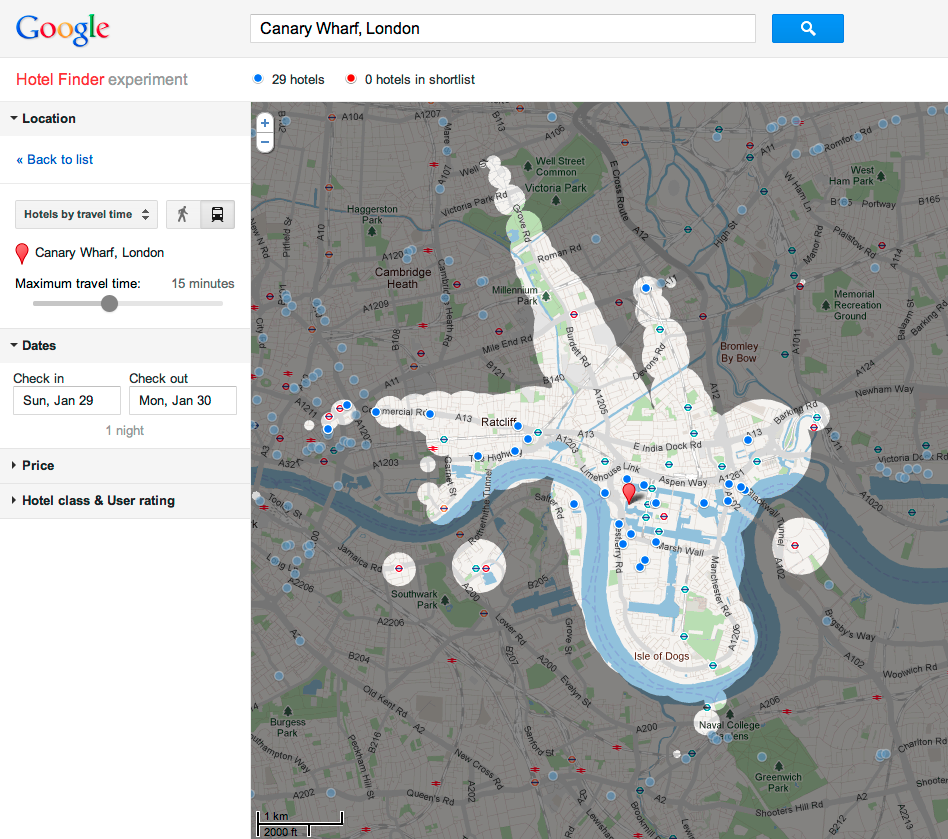Click the red pin beside Canary Wharf text
Viewport: 948px width, 839px height.
(x=22, y=253)
